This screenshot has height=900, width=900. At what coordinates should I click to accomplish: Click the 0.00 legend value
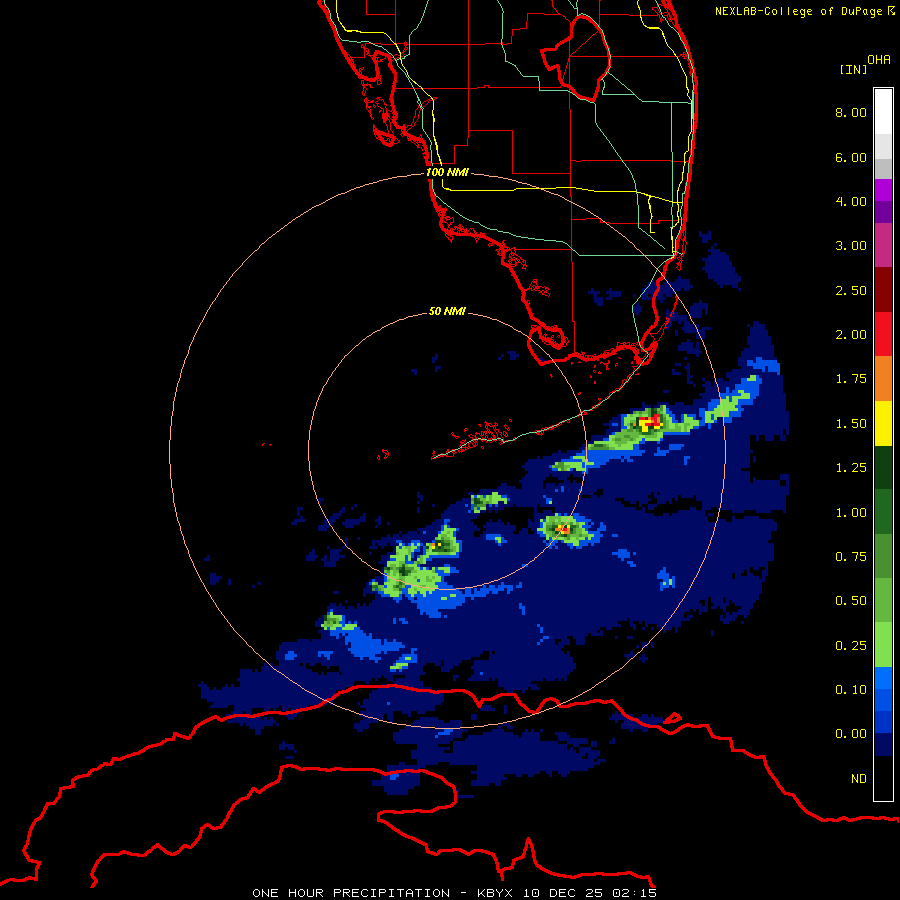851,734
